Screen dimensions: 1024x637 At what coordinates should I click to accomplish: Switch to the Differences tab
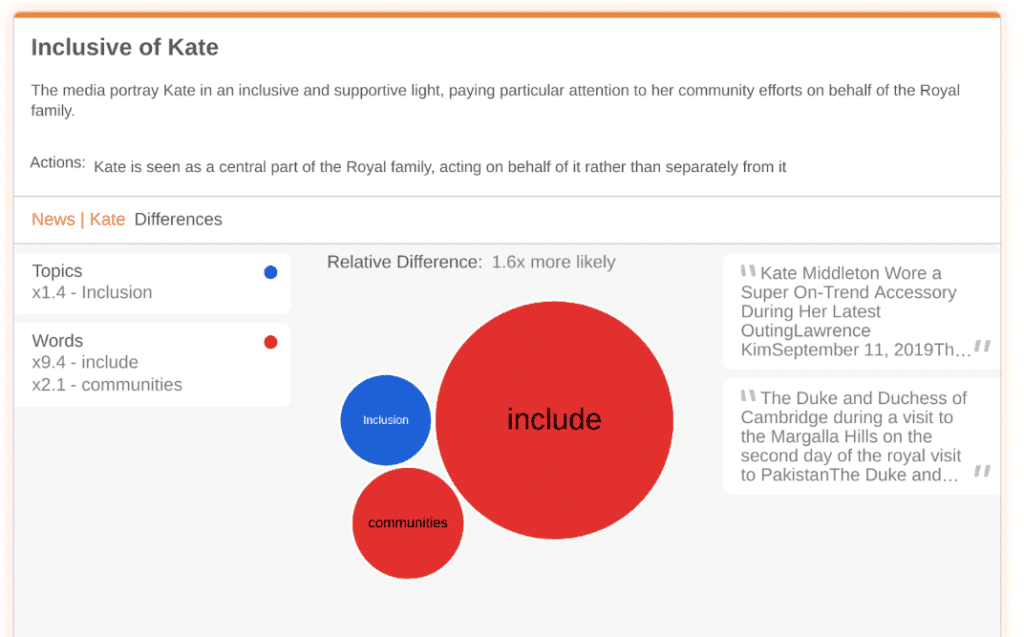pos(178,219)
